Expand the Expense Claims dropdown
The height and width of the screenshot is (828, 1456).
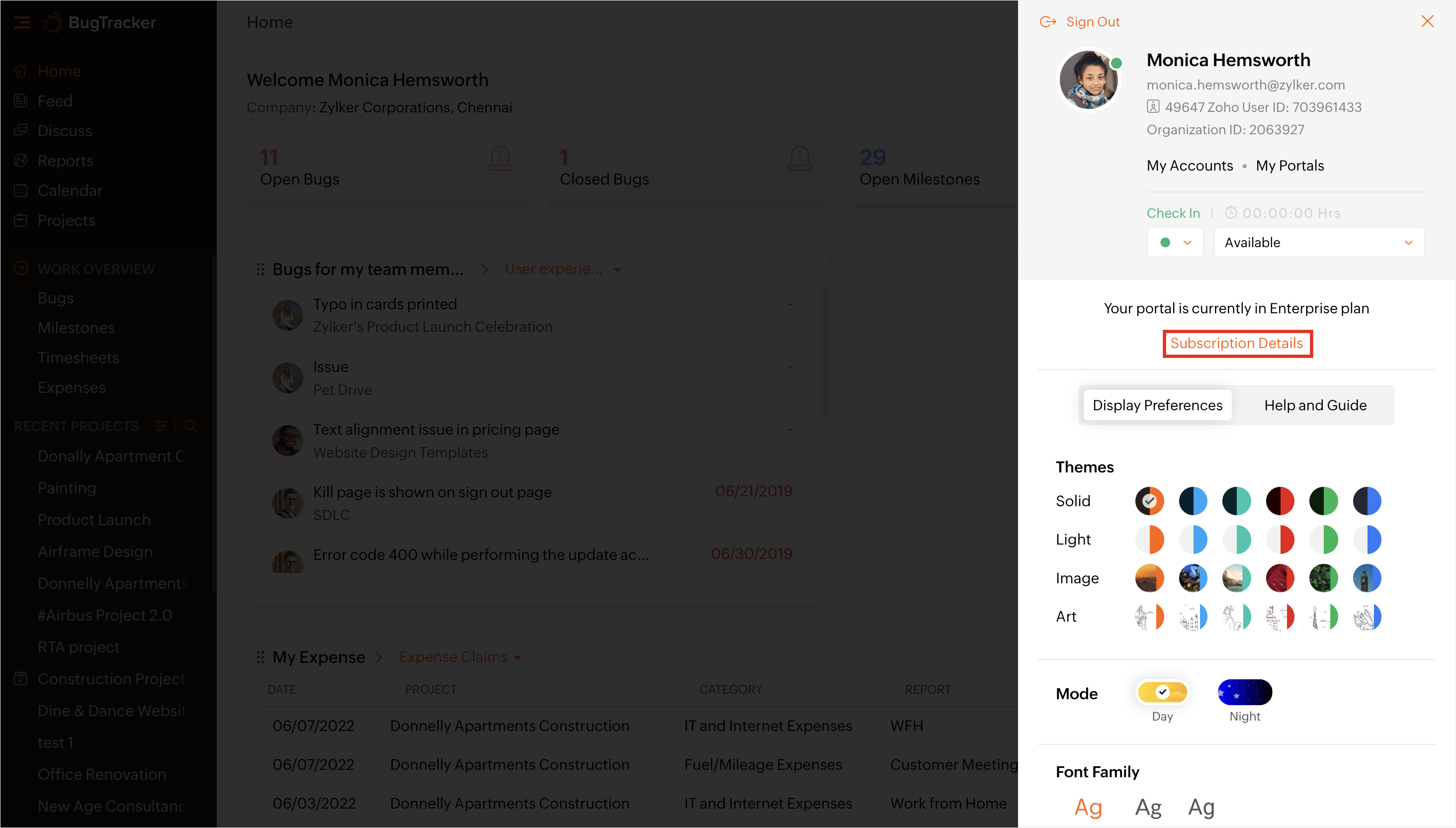point(460,657)
